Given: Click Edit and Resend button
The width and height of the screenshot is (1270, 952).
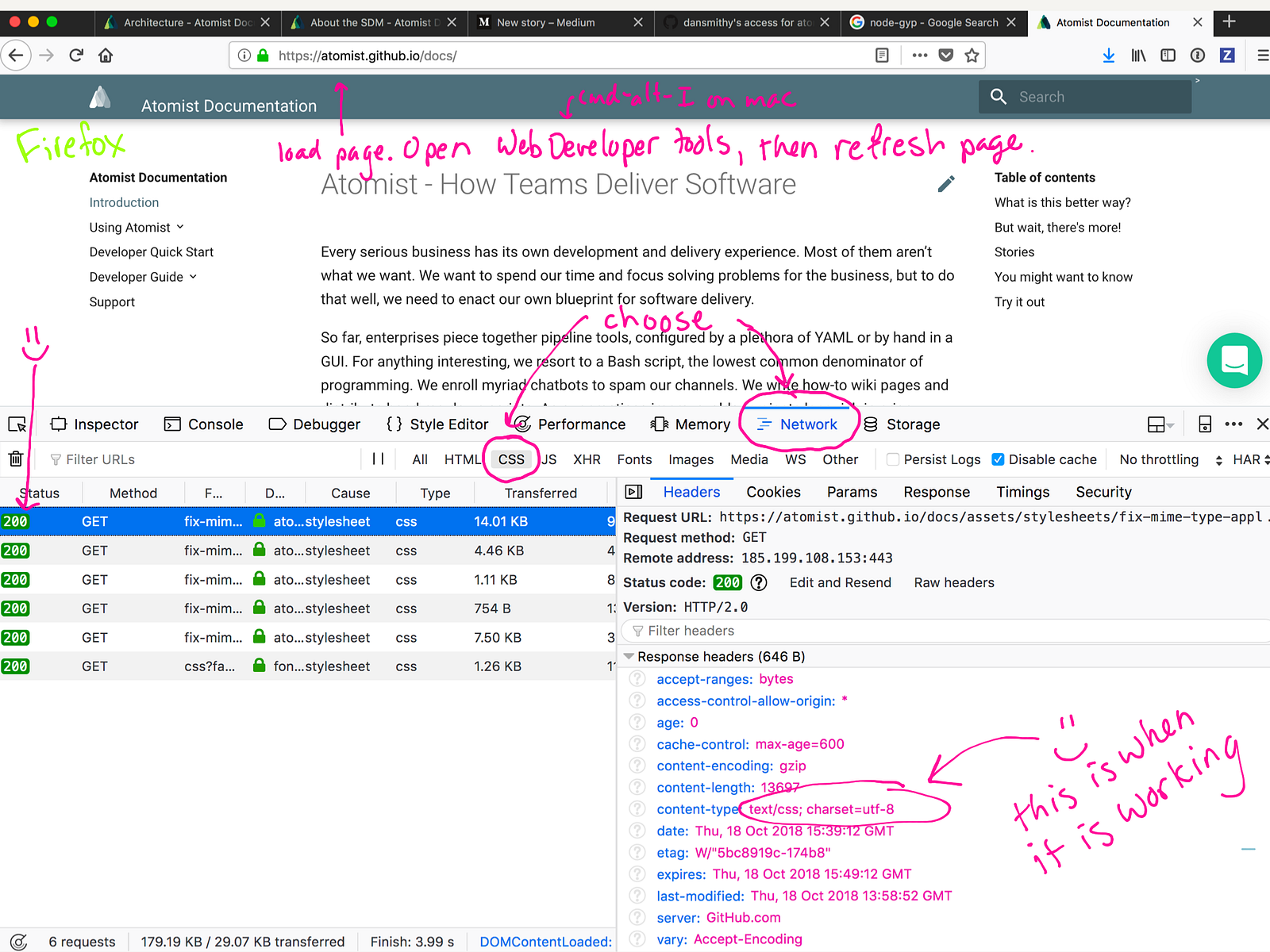Looking at the screenshot, I should point(840,582).
